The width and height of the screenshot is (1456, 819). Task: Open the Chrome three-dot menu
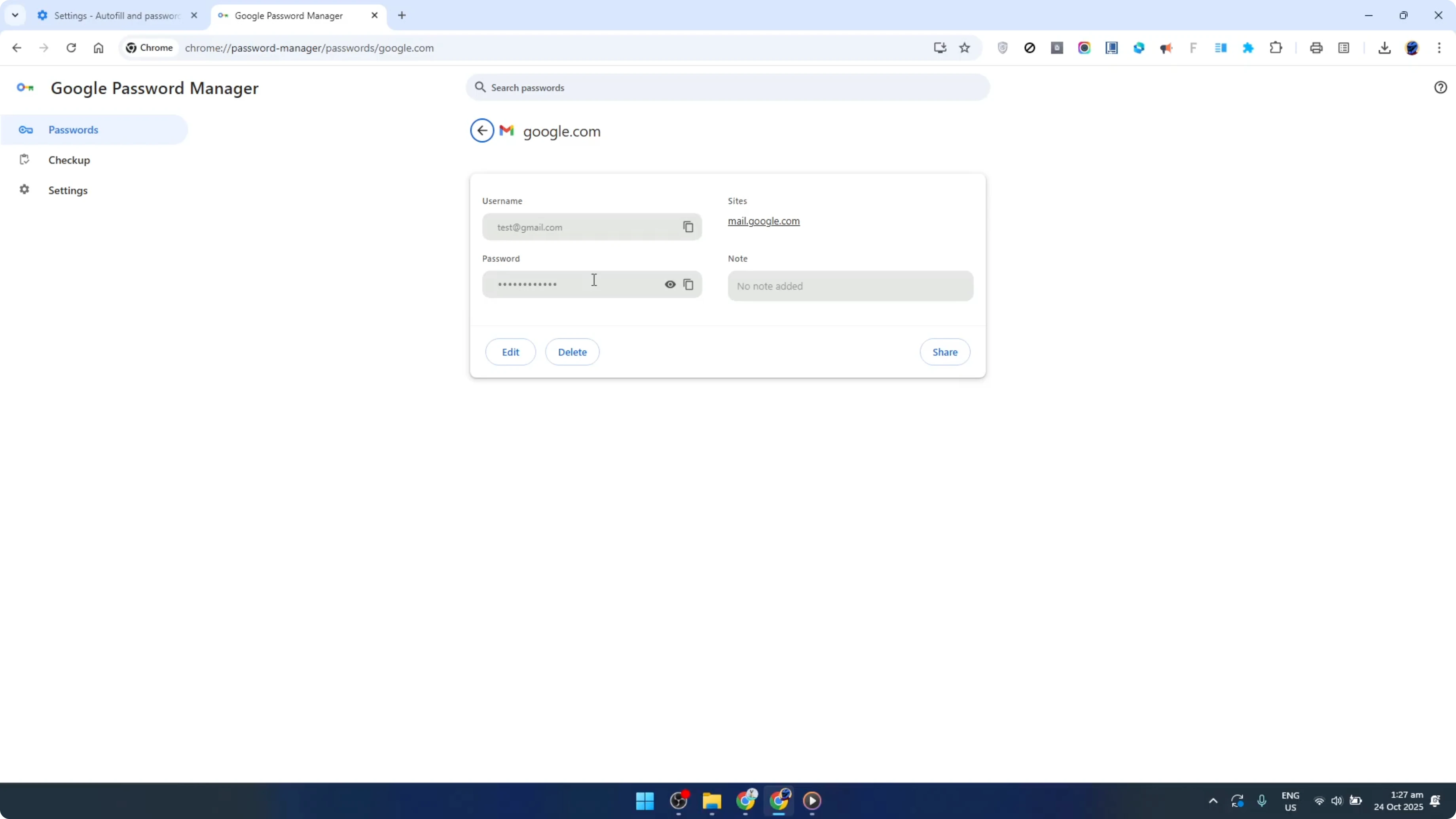tap(1439, 48)
